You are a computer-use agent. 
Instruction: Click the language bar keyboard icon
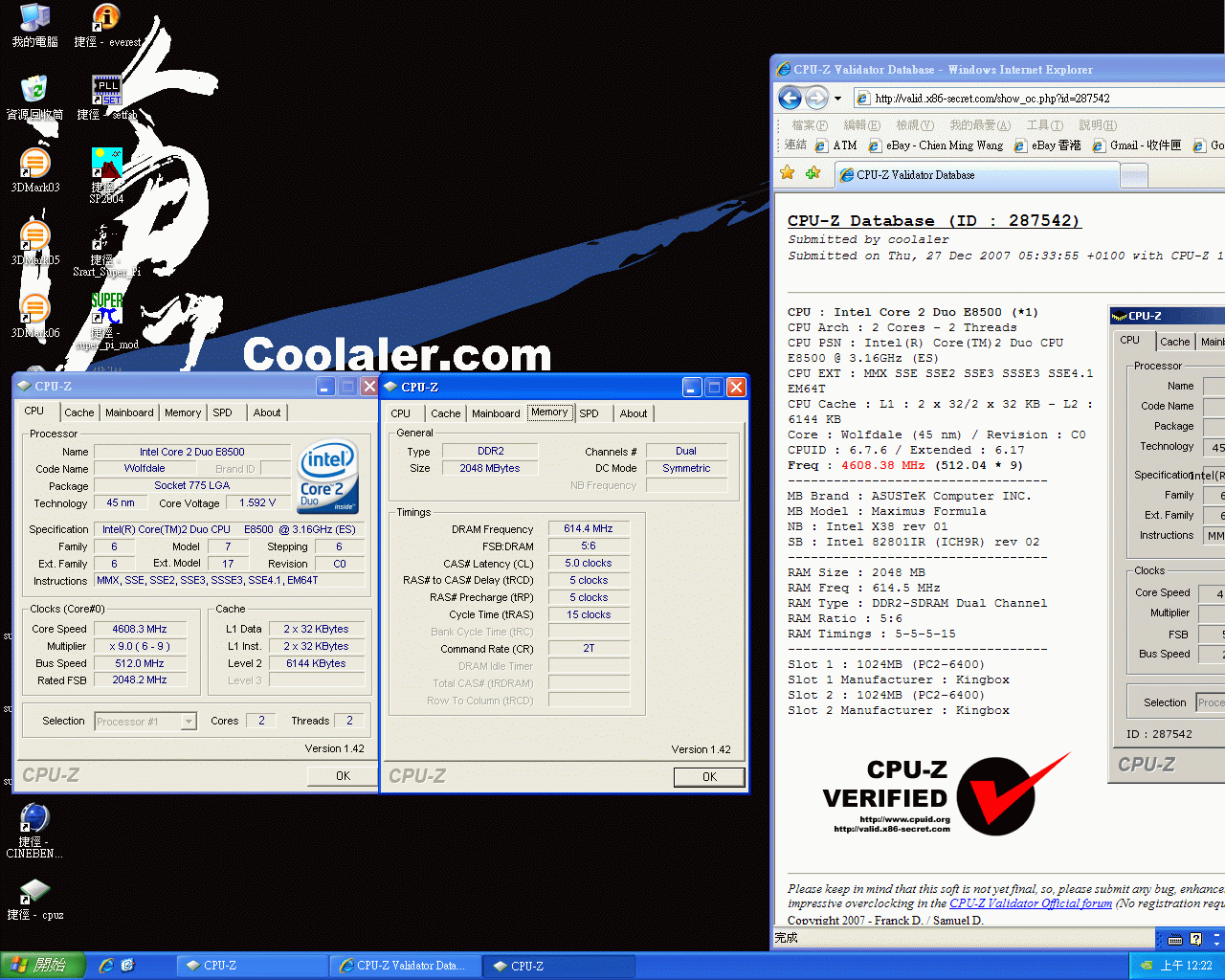(x=1175, y=939)
